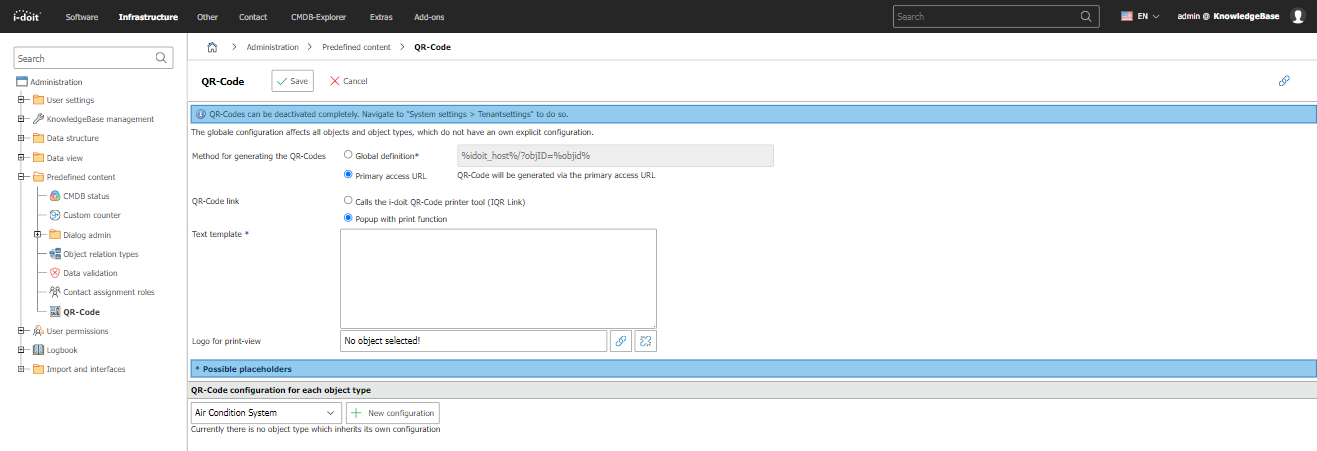Open the Infrastructure menu
Viewport: 1317px width, 451px height.
coord(148,17)
